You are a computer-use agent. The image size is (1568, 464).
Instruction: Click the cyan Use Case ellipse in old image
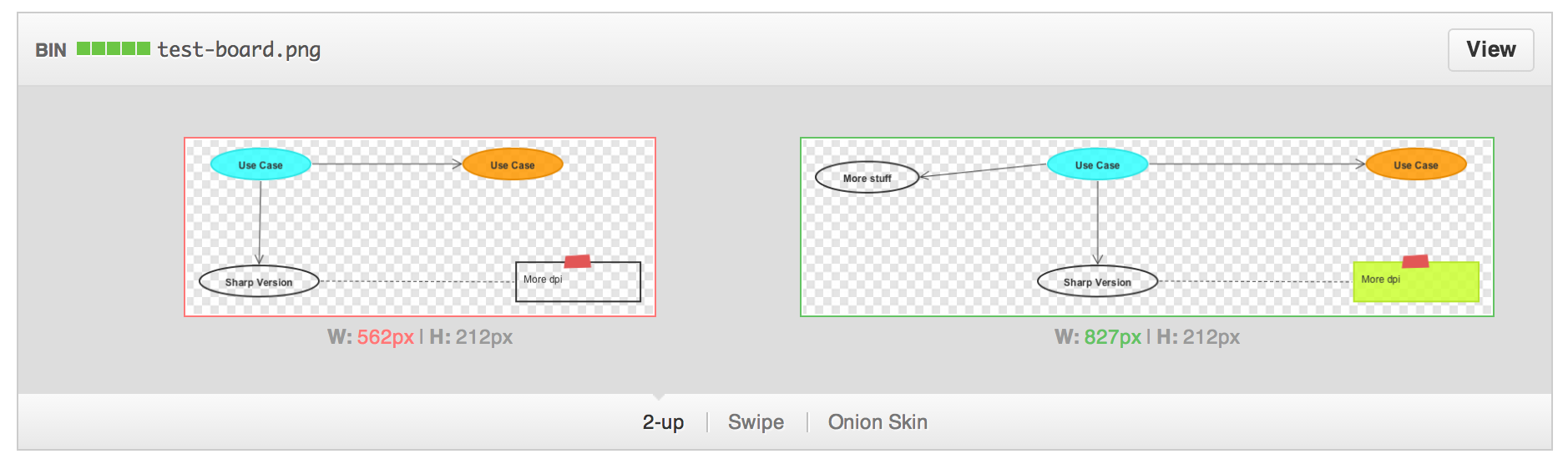[260, 164]
